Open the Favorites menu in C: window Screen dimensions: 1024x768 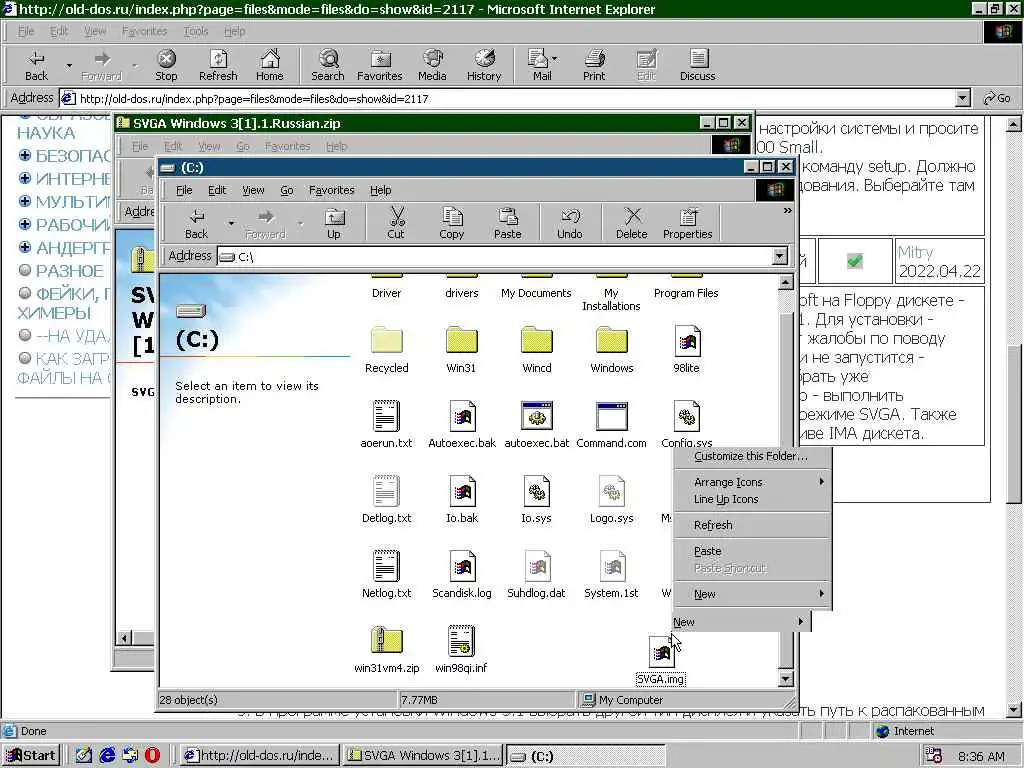click(x=332, y=190)
